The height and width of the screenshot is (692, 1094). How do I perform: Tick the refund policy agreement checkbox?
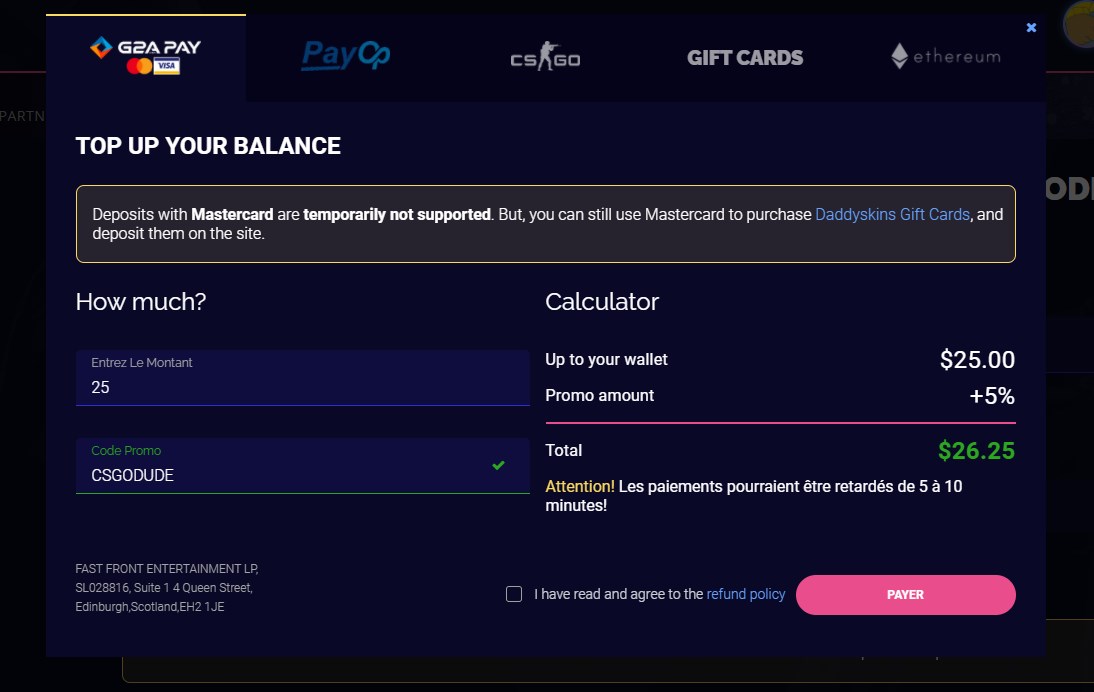tap(514, 594)
